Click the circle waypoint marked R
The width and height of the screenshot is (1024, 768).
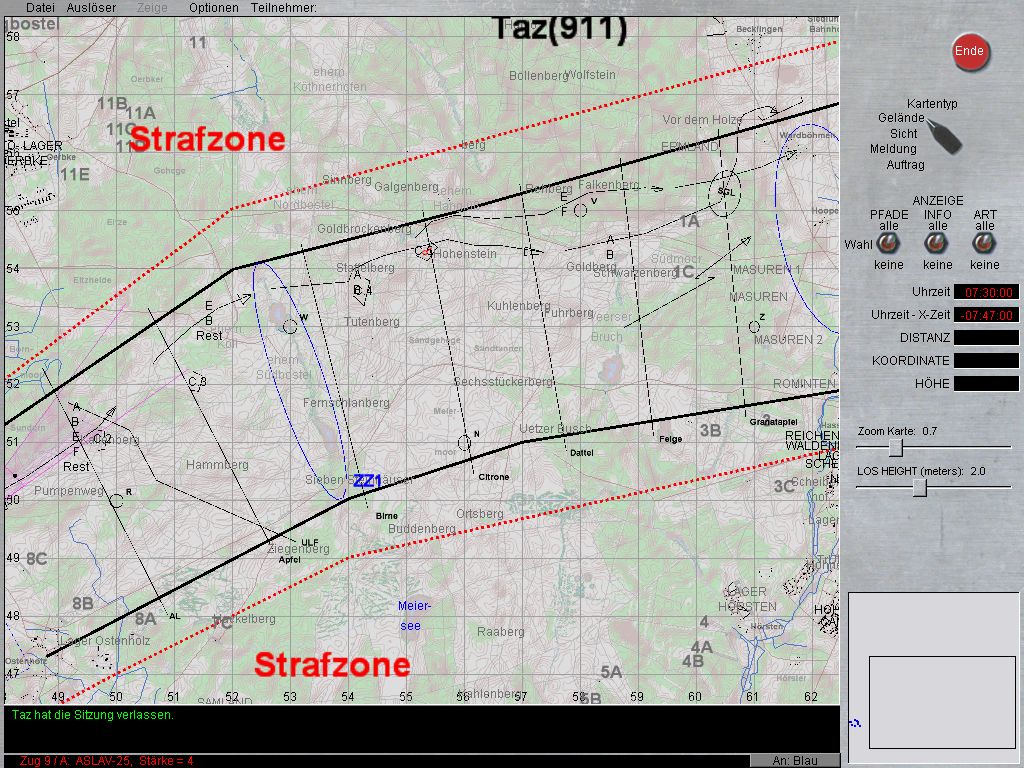pyautogui.click(x=116, y=499)
